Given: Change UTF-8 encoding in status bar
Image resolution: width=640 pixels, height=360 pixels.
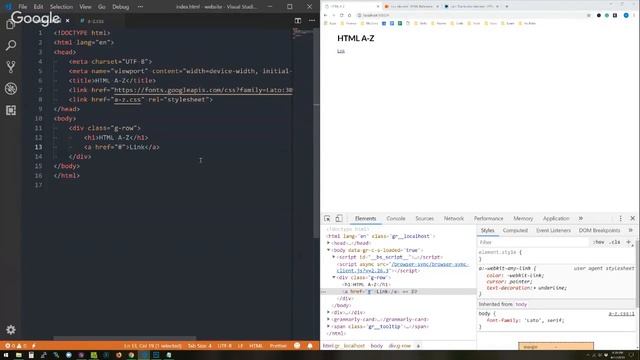Looking at the screenshot, I should [x=224, y=346].
